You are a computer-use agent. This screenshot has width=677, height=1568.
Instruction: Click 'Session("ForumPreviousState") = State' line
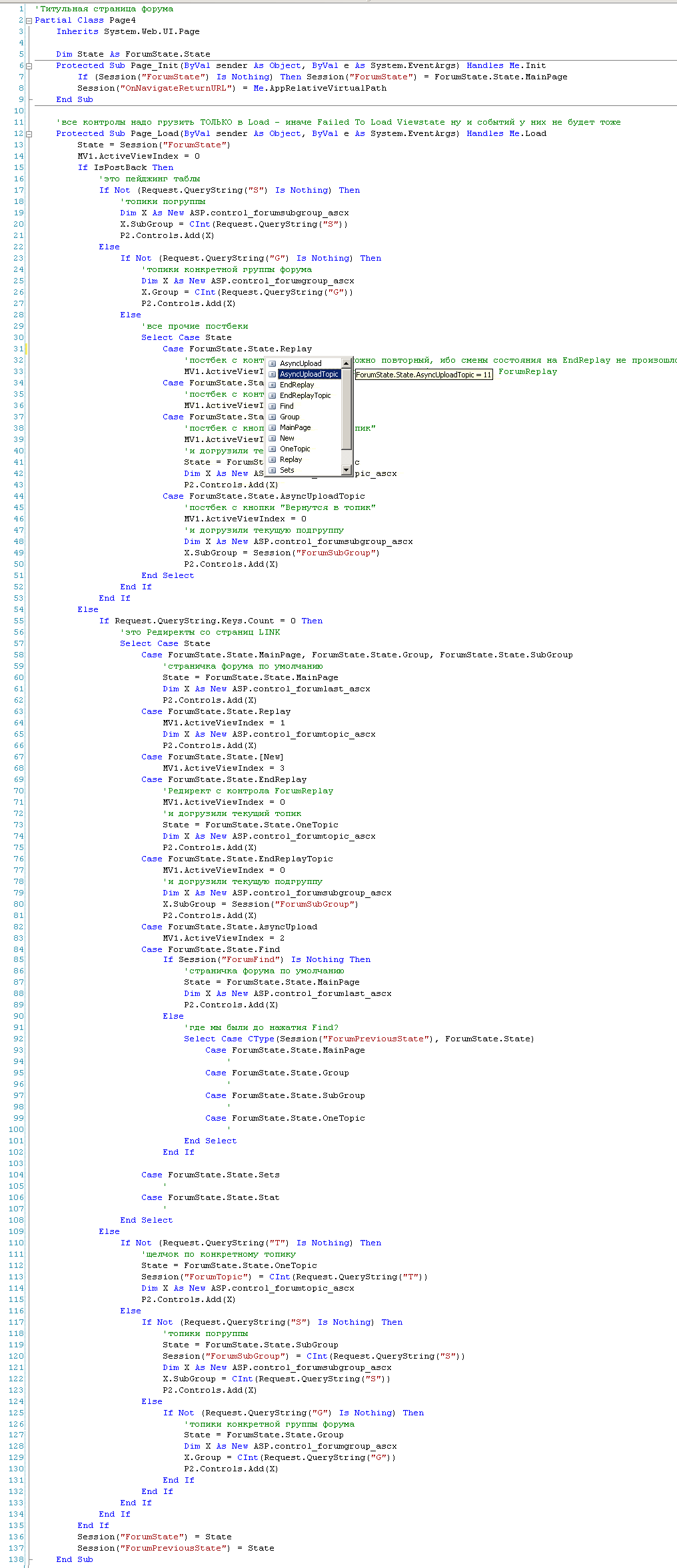(x=176, y=1548)
